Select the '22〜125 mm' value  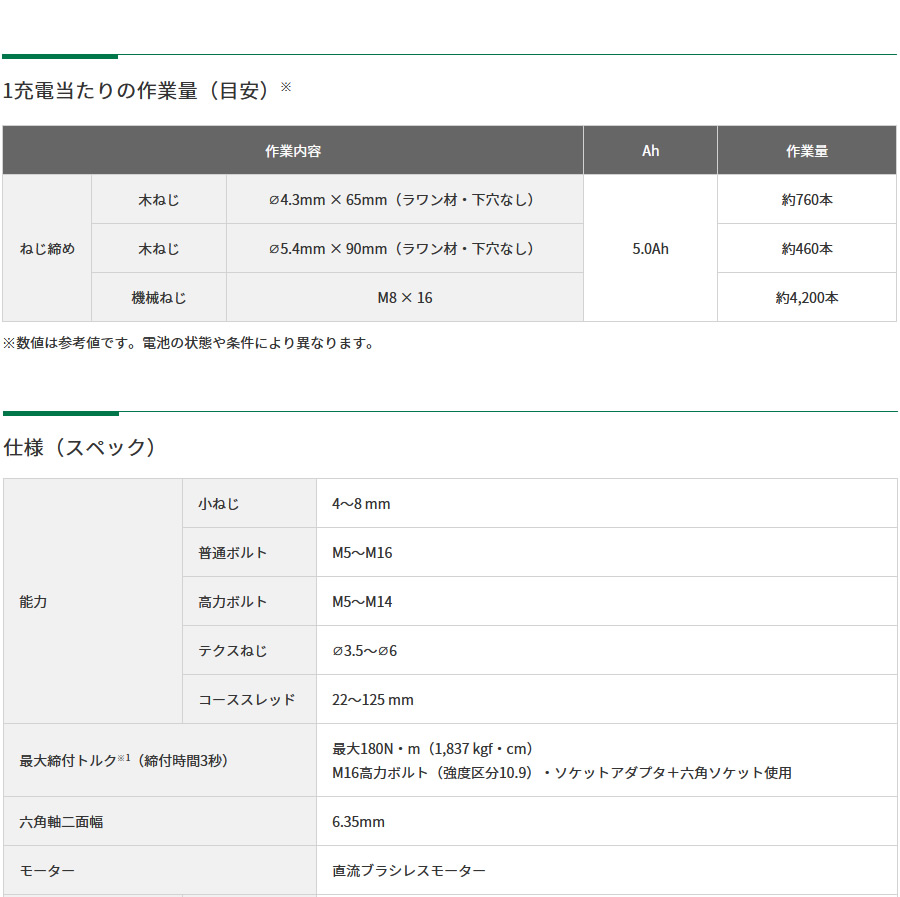[x=373, y=700]
